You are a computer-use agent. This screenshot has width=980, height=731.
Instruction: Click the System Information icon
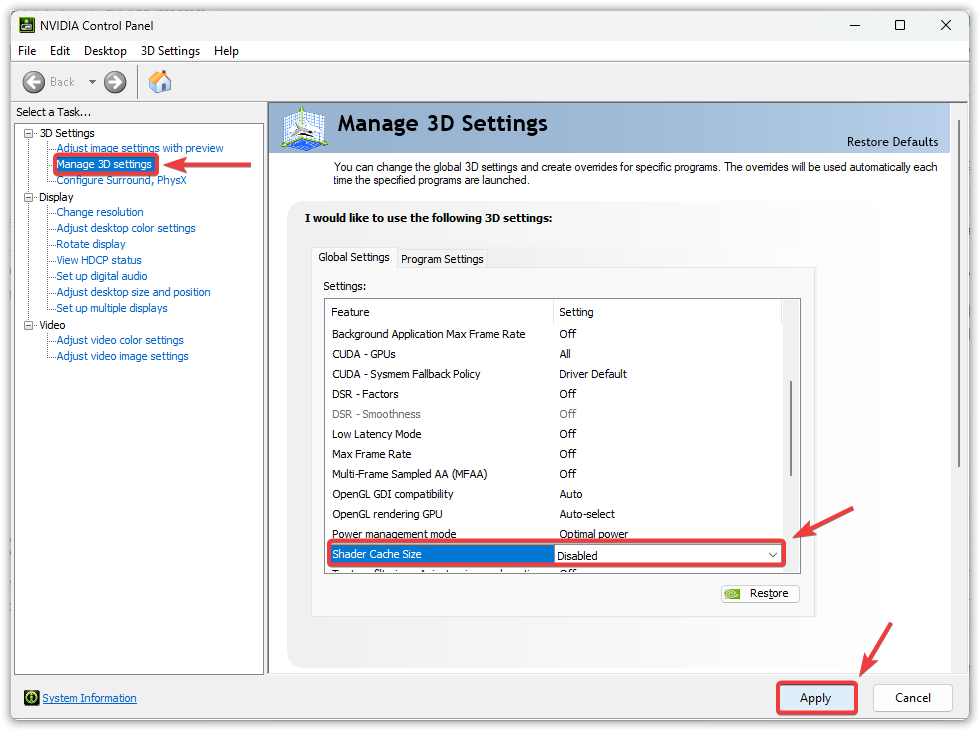(32, 698)
